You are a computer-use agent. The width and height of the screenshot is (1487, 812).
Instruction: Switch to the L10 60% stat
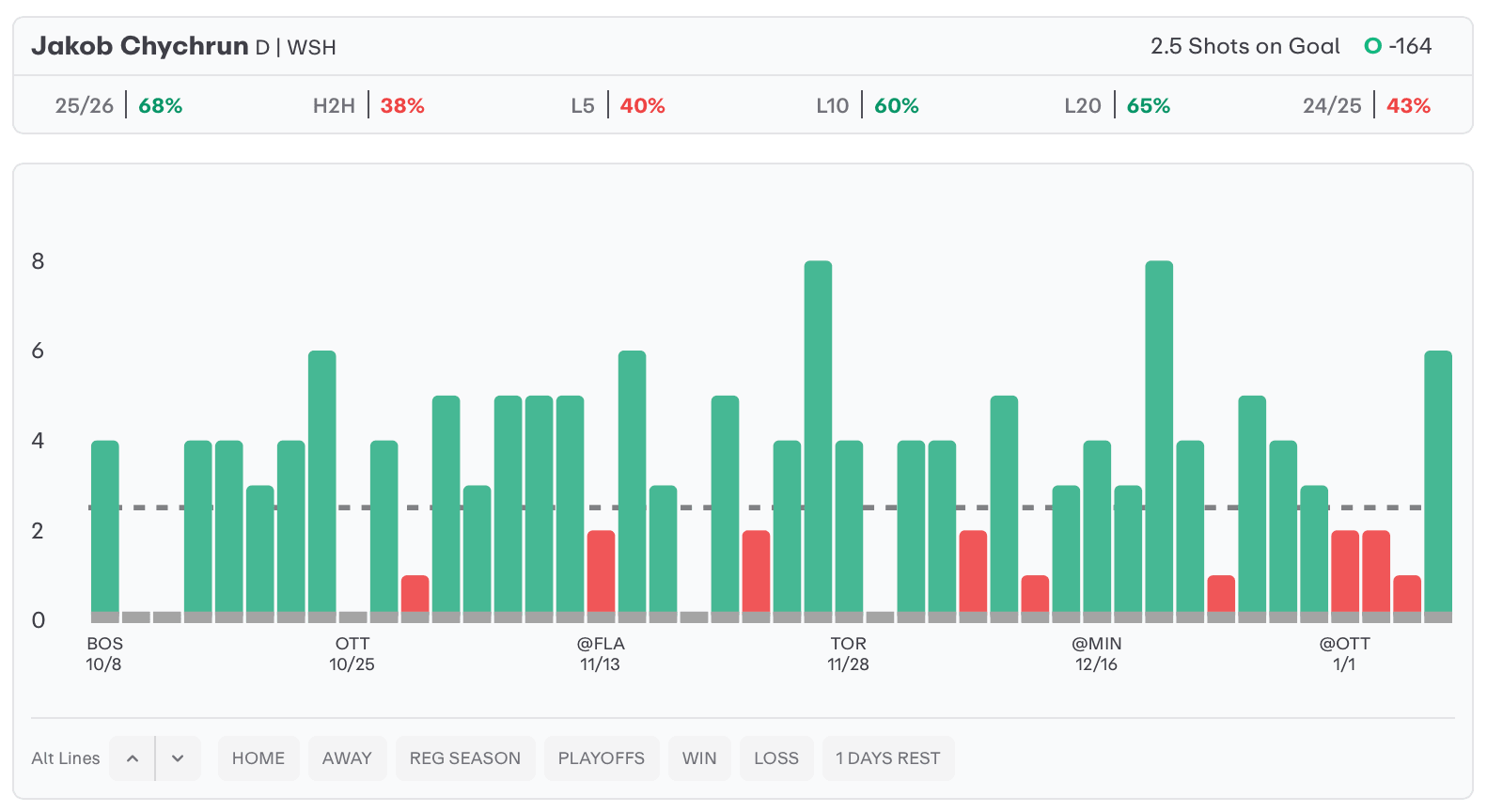coord(867,105)
